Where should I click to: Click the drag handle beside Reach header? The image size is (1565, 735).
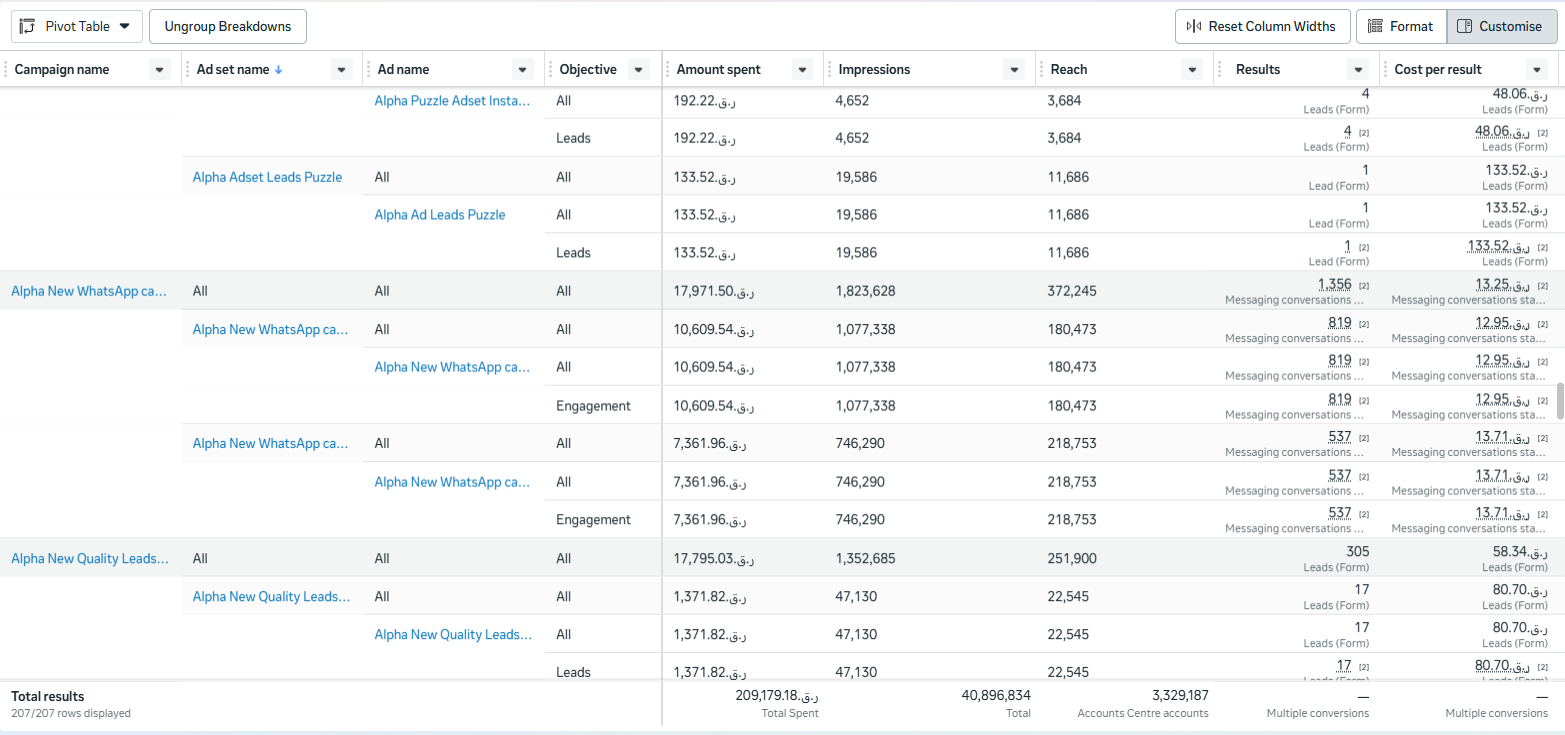[x=1041, y=70]
